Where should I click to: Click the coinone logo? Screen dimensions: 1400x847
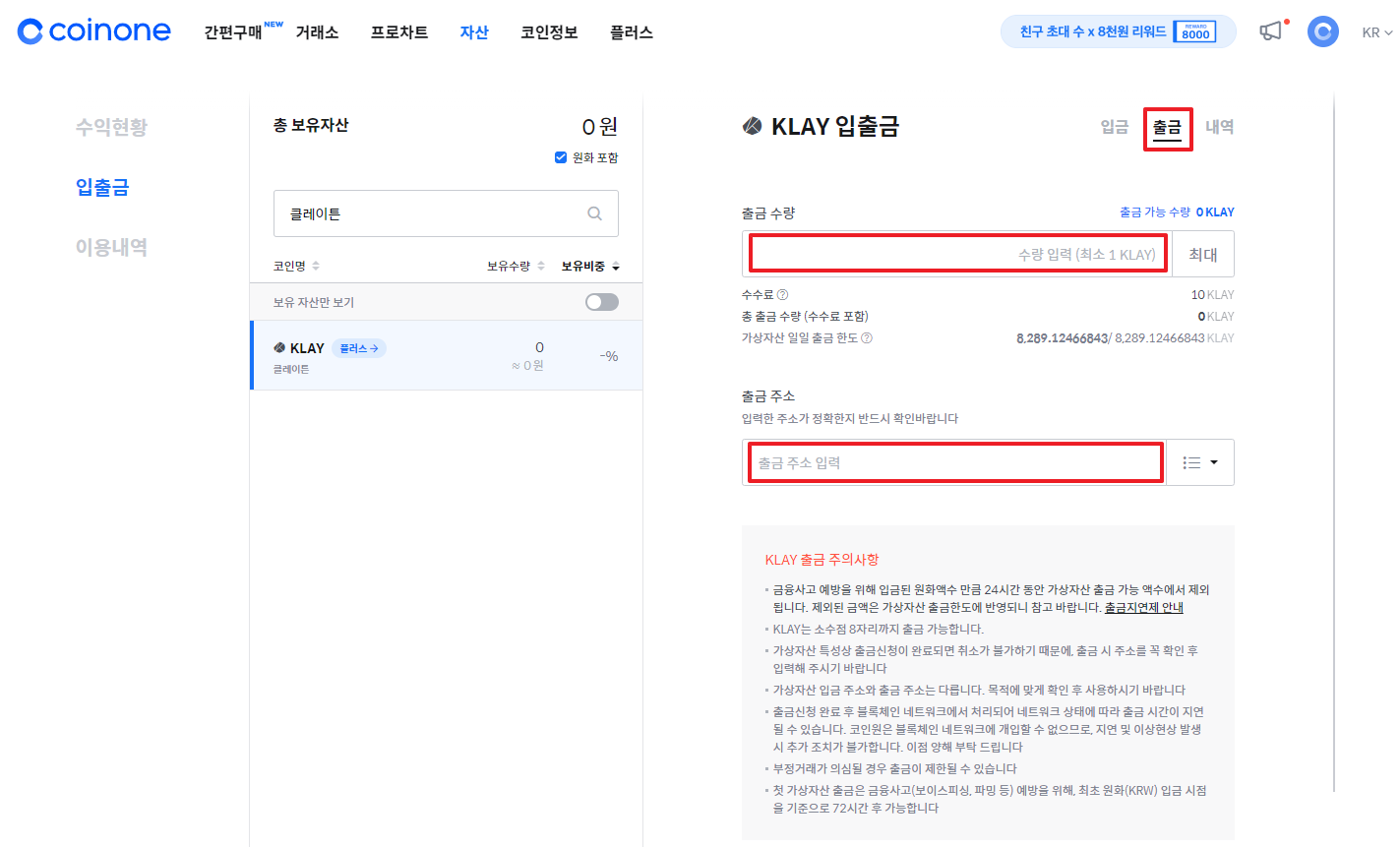pyautogui.click(x=94, y=31)
